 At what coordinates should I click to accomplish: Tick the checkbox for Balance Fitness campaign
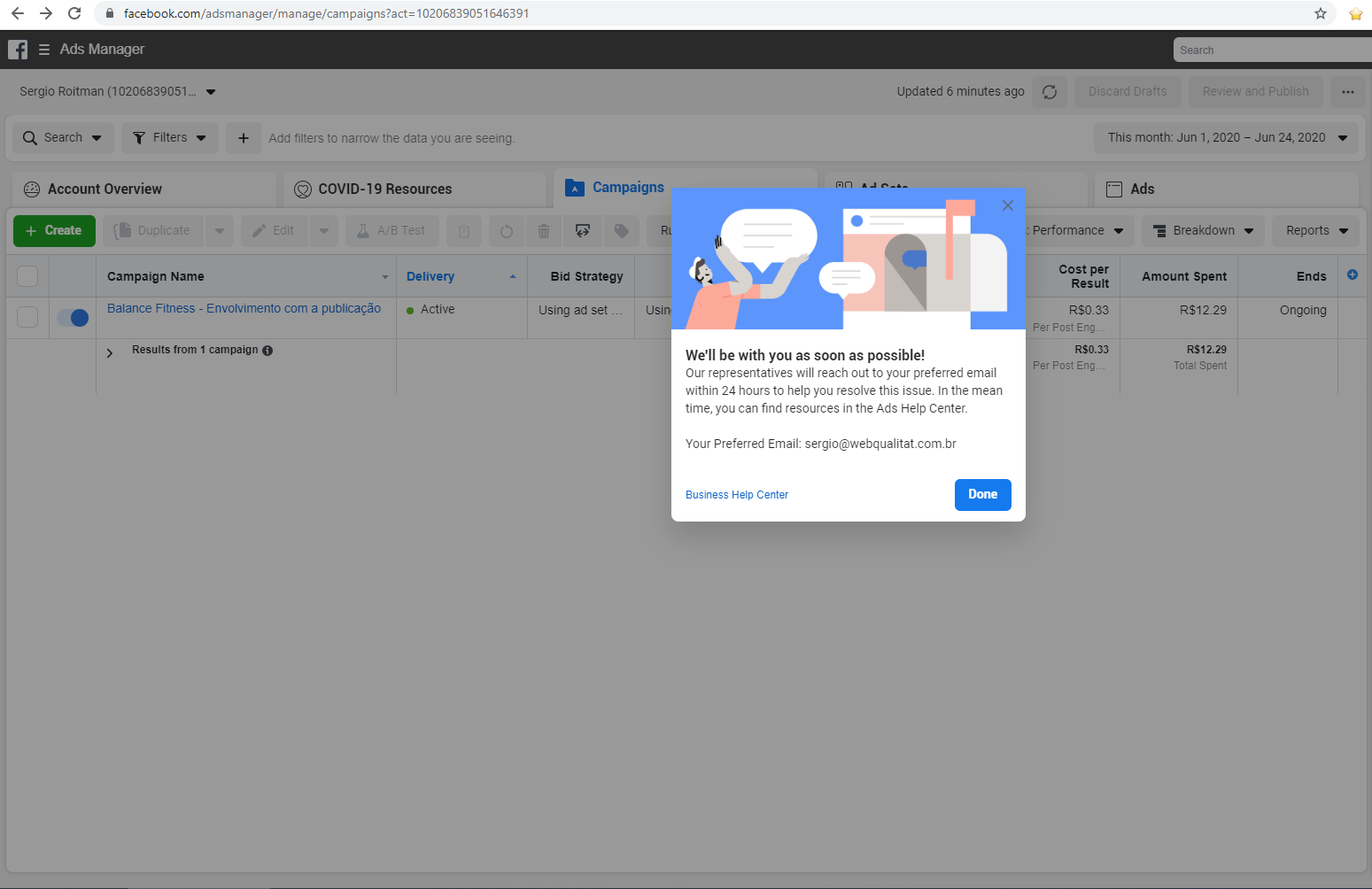click(27, 316)
